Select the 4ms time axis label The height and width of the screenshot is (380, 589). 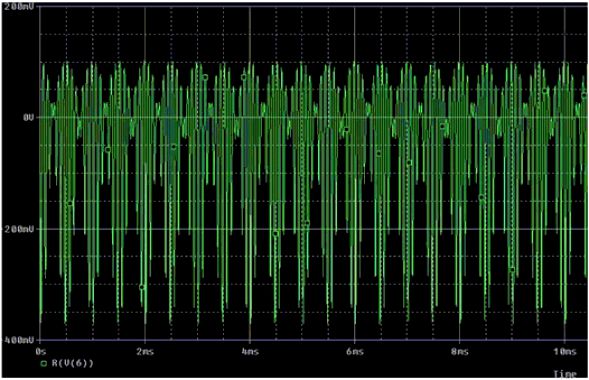pyautogui.click(x=250, y=352)
